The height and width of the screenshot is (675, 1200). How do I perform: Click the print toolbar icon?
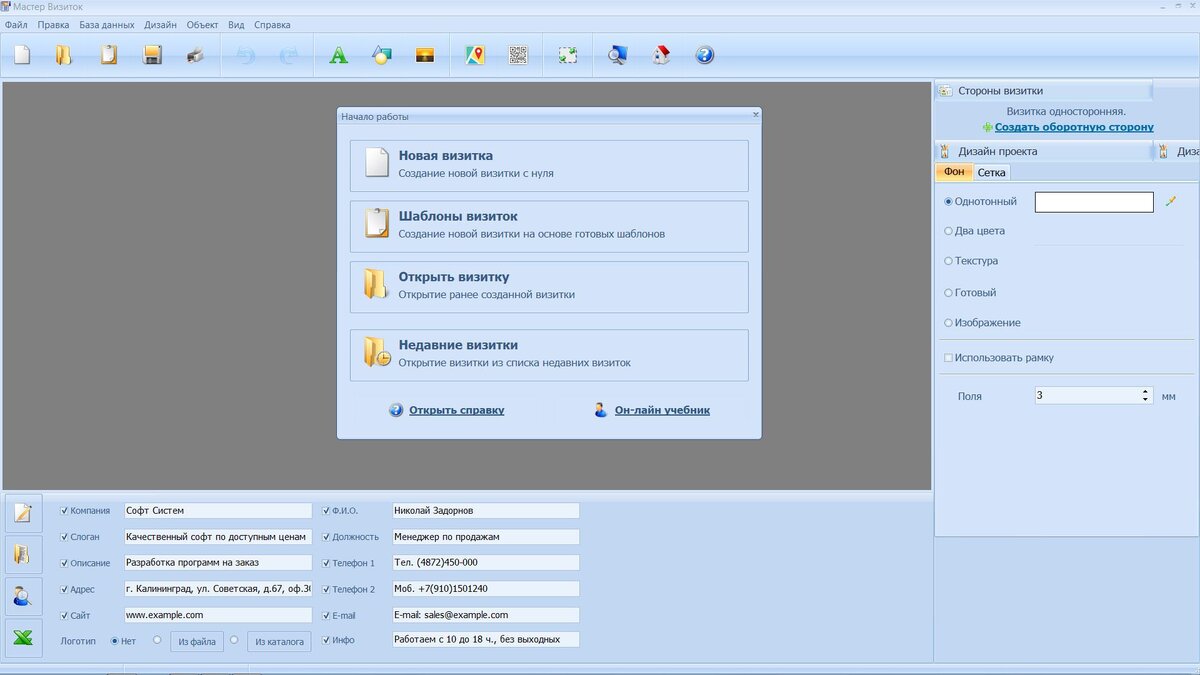pos(196,55)
